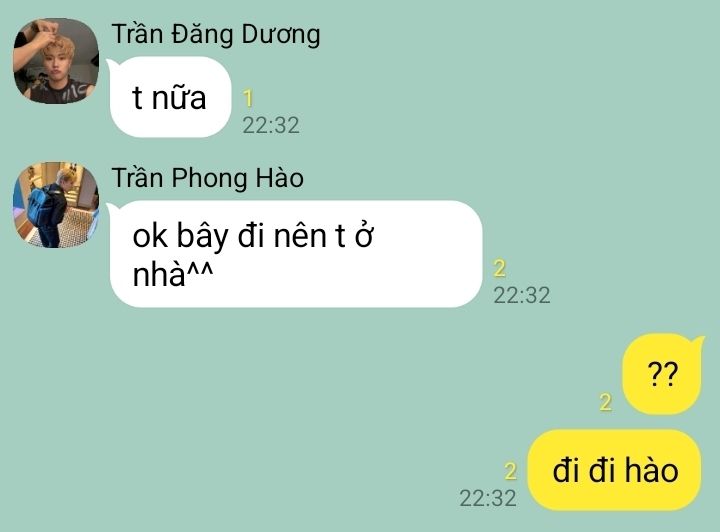Tap unread count 2 beside Phong Hào's message
Image resolution: width=720 pixels, height=532 pixels.
pyautogui.click(x=500, y=268)
